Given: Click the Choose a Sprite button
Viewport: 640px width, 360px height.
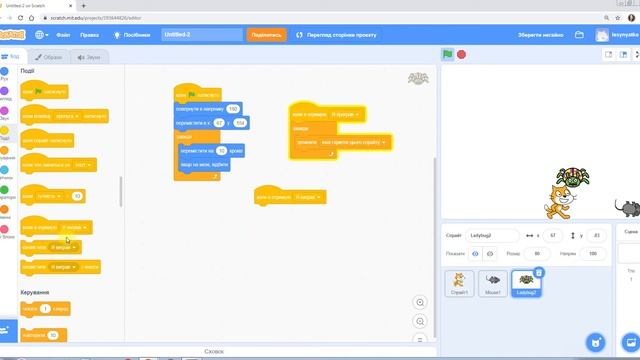Looking at the screenshot, I should pyautogui.click(x=595, y=342).
